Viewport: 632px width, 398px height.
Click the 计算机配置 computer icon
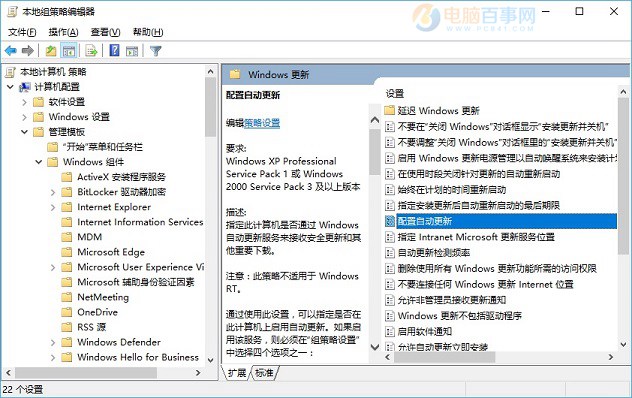[x=25, y=87]
